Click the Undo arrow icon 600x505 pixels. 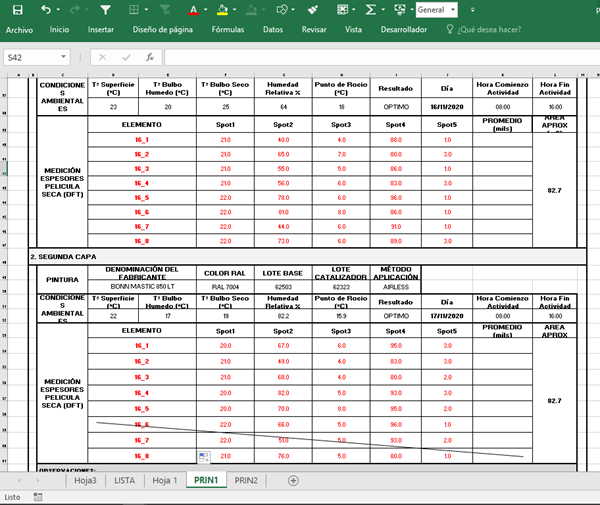pyautogui.click(x=46, y=9)
